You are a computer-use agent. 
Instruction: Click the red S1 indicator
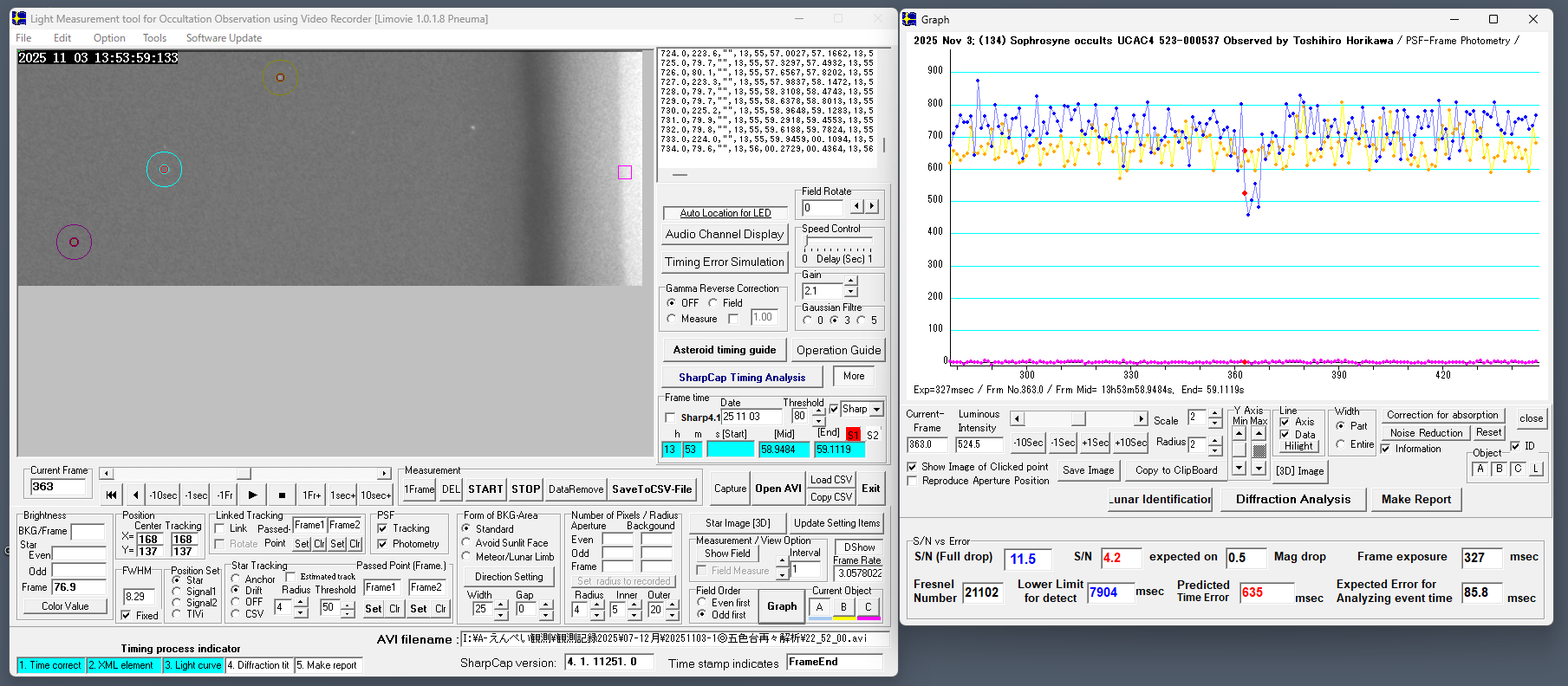pyautogui.click(x=853, y=435)
